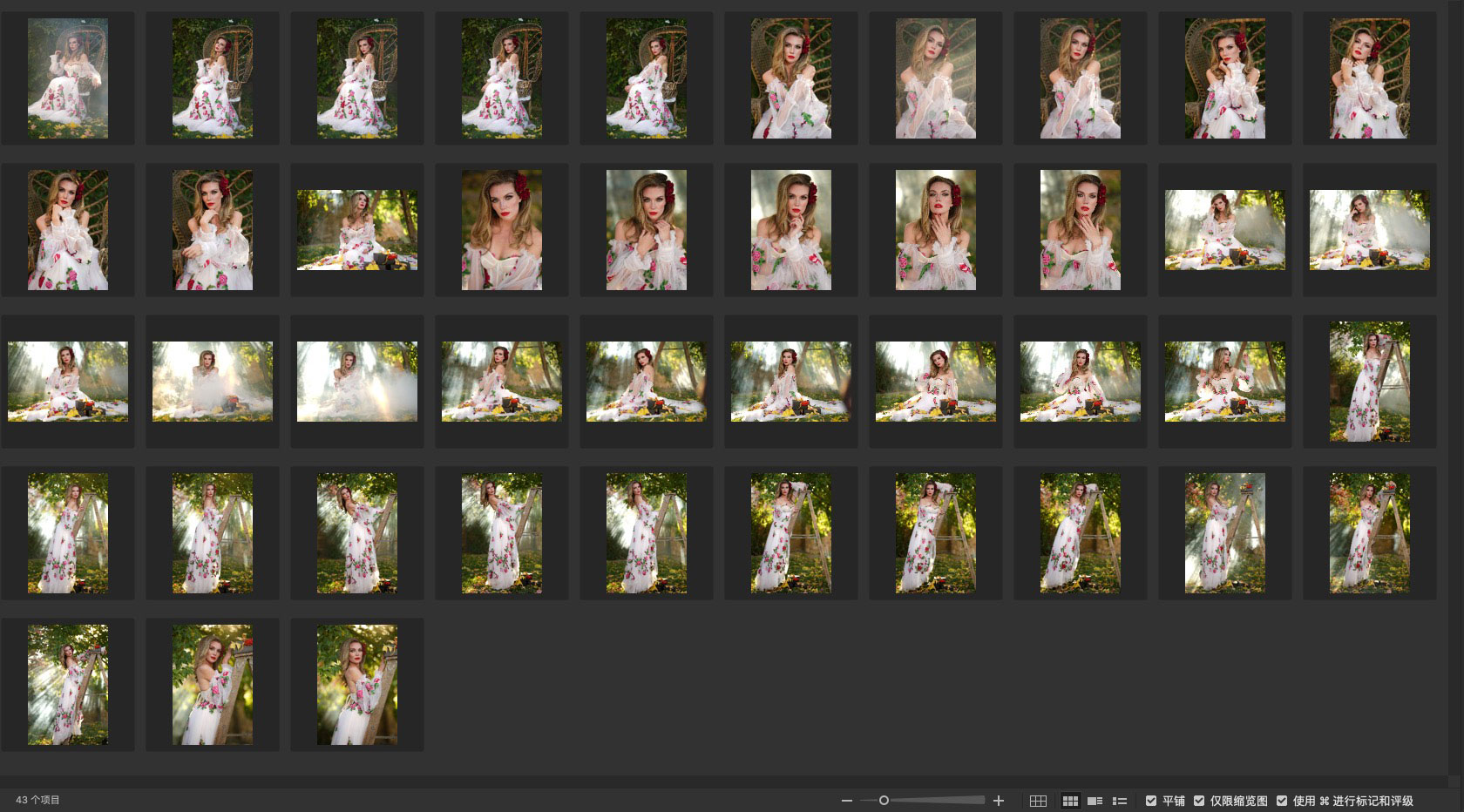Select the final thumbnail in the bottom row
The height and width of the screenshot is (812, 1464).
[357, 685]
